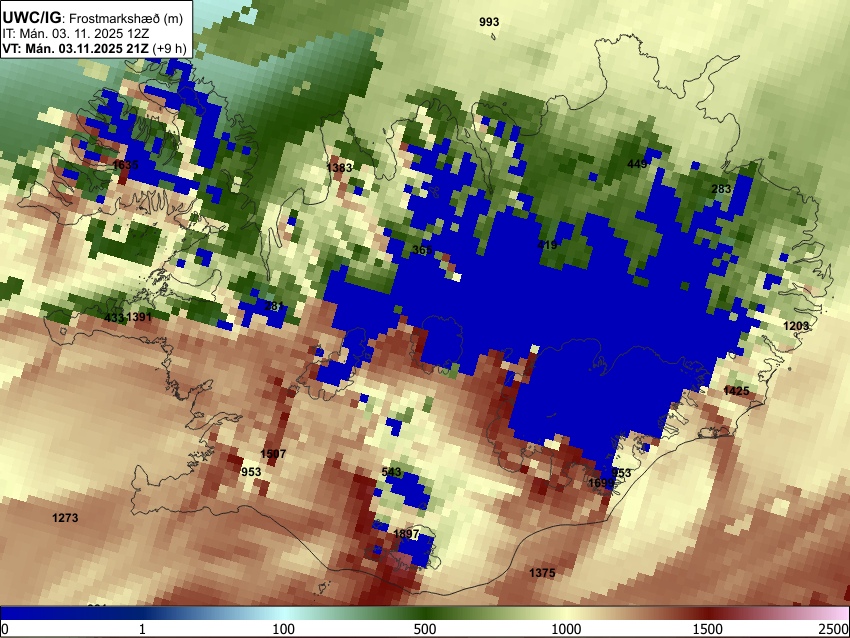Click the map value 1635
The width and height of the screenshot is (850, 638).
(125, 164)
